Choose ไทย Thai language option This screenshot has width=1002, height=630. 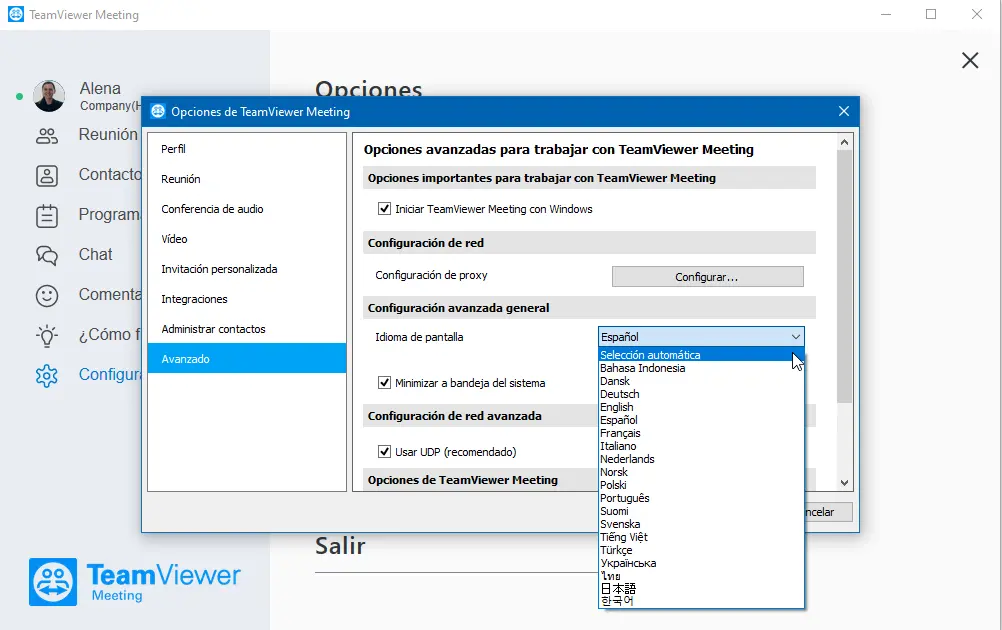coord(701,576)
